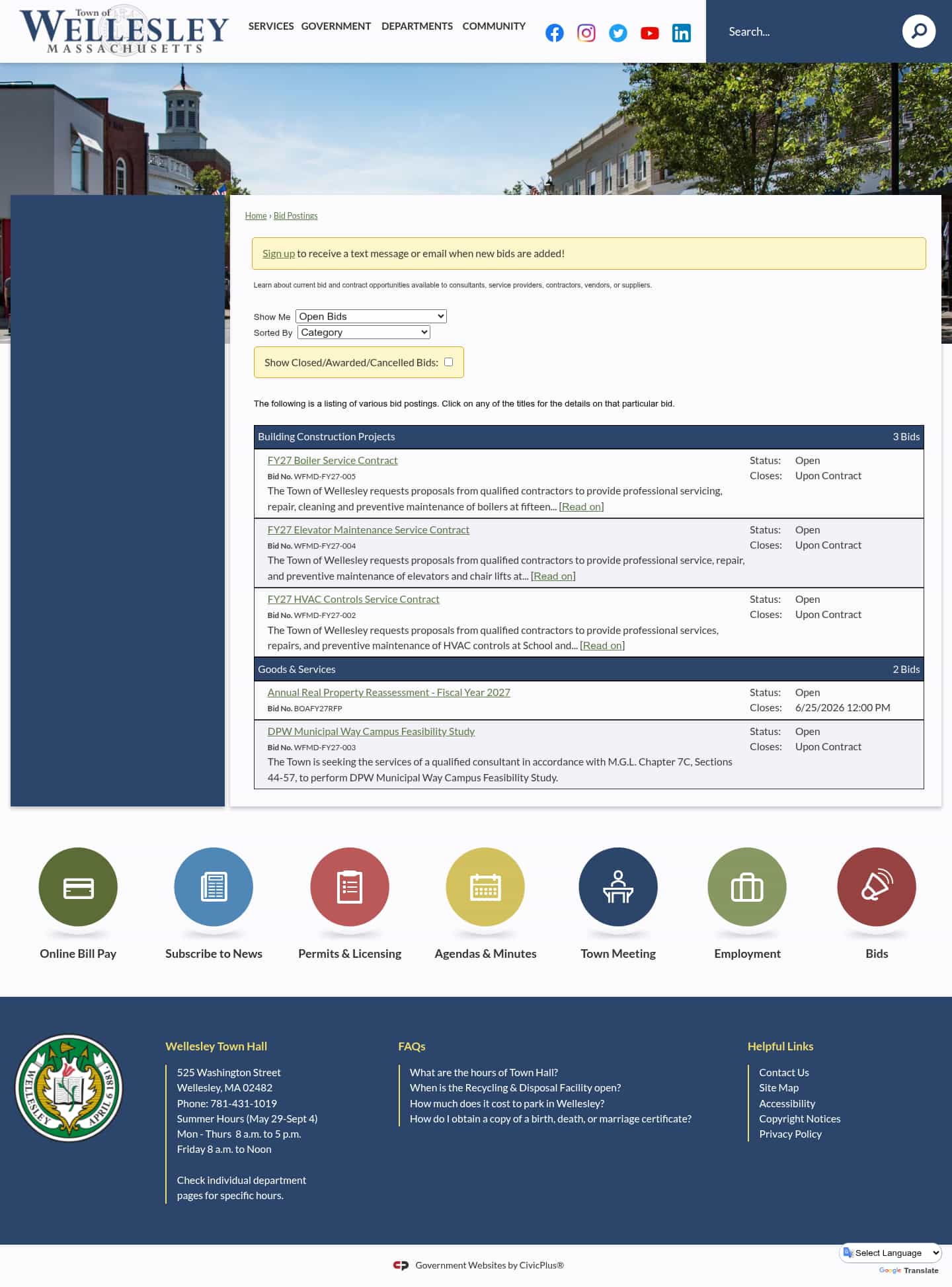
Task: Open the Privacy Policy link
Action: (790, 1134)
